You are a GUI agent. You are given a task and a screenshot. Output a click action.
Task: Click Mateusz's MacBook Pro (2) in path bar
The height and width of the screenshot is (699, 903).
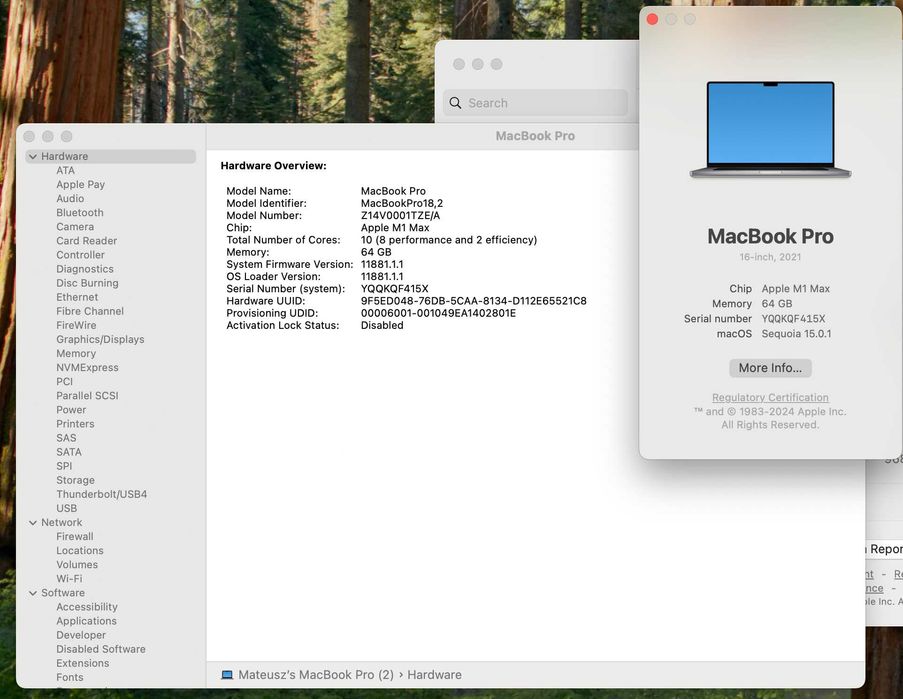coord(316,675)
